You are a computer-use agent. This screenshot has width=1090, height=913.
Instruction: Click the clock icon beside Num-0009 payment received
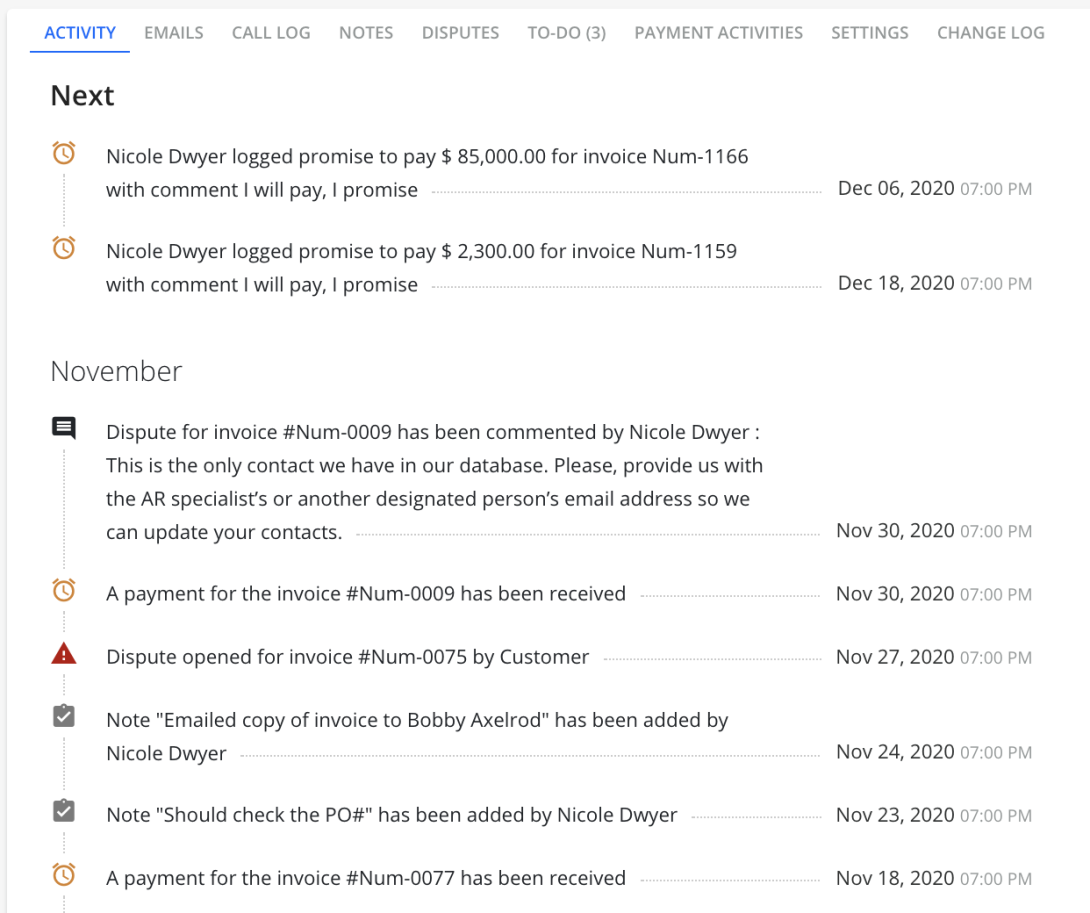pos(64,591)
